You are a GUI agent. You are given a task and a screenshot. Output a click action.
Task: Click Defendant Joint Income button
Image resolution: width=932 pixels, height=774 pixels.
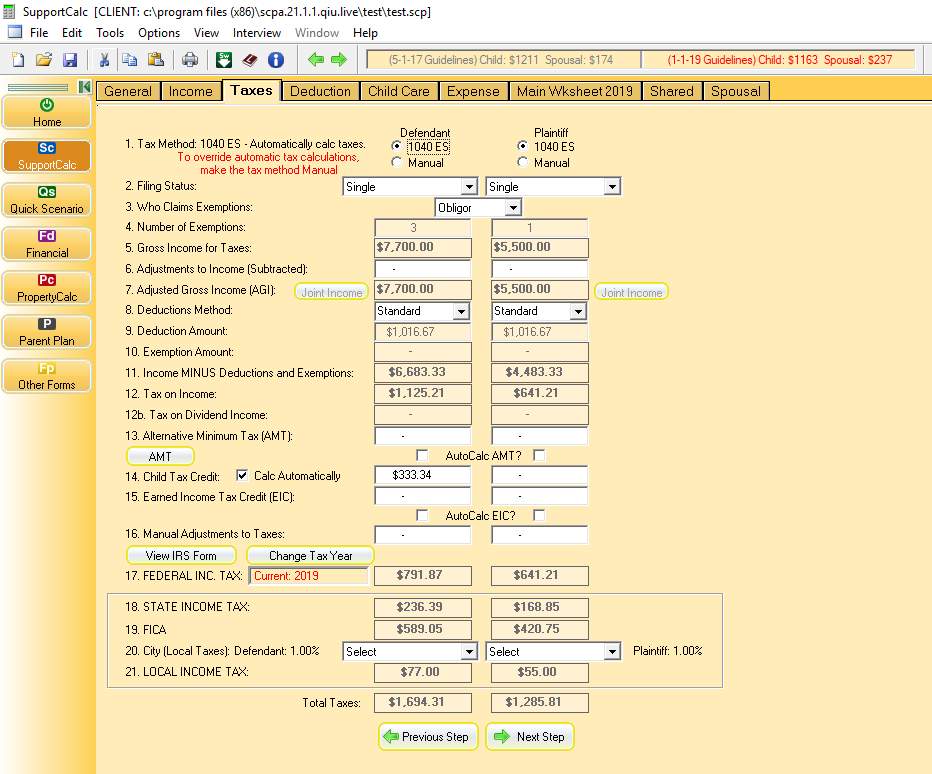(332, 292)
